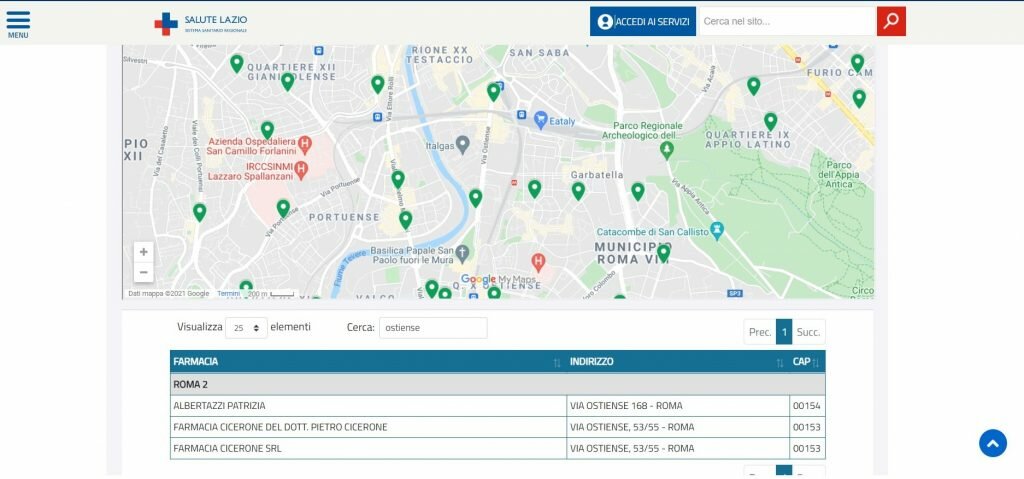Click the Eataly shopping cart map marker

pyautogui.click(x=540, y=120)
